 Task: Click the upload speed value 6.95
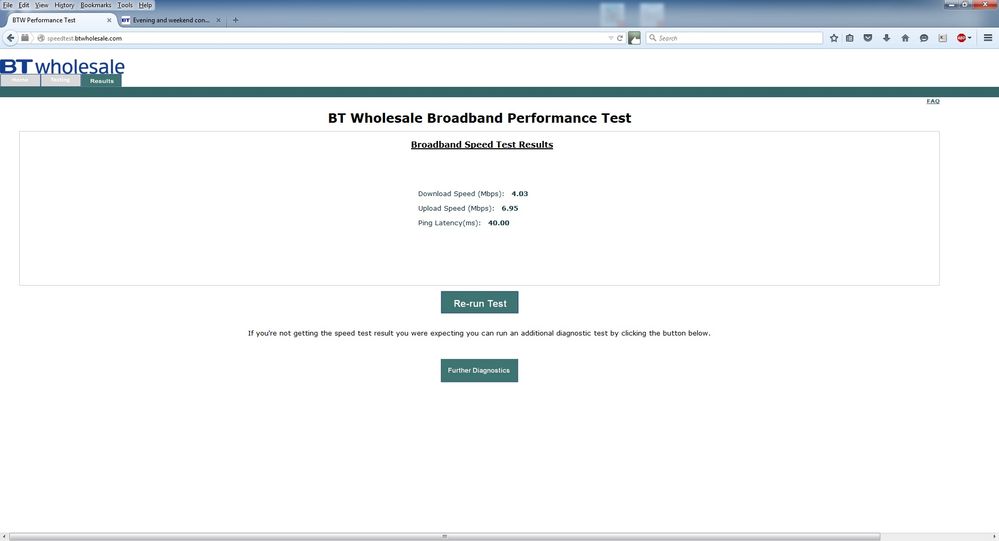click(510, 208)
